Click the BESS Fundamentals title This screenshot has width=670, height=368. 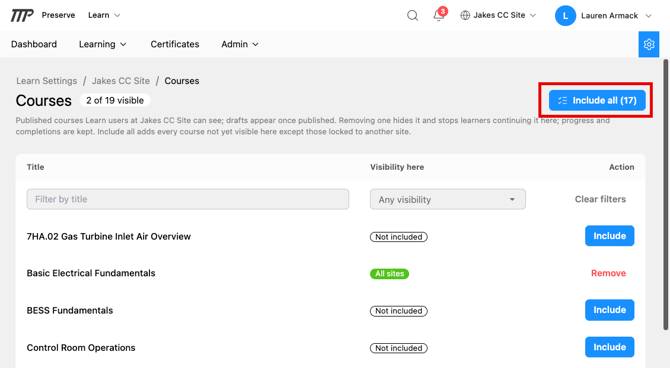[x=70, y=310]
